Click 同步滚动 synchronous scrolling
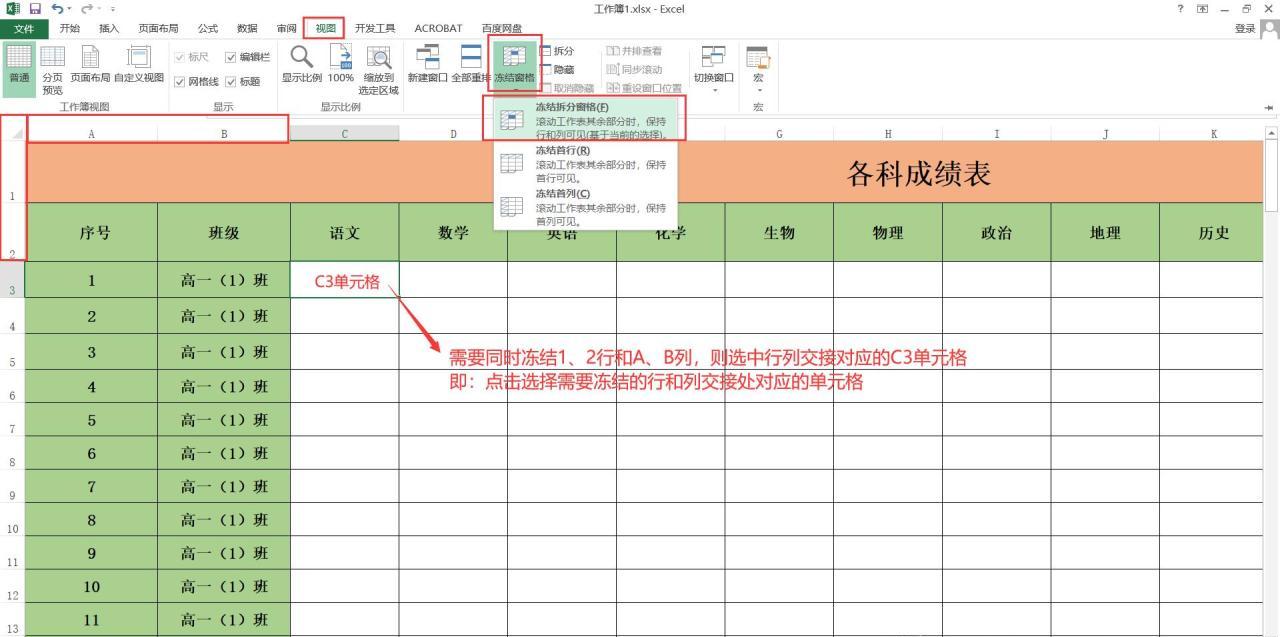Image resolution: width=1280 pixels, height=637 pixels. tap(634, 70)
